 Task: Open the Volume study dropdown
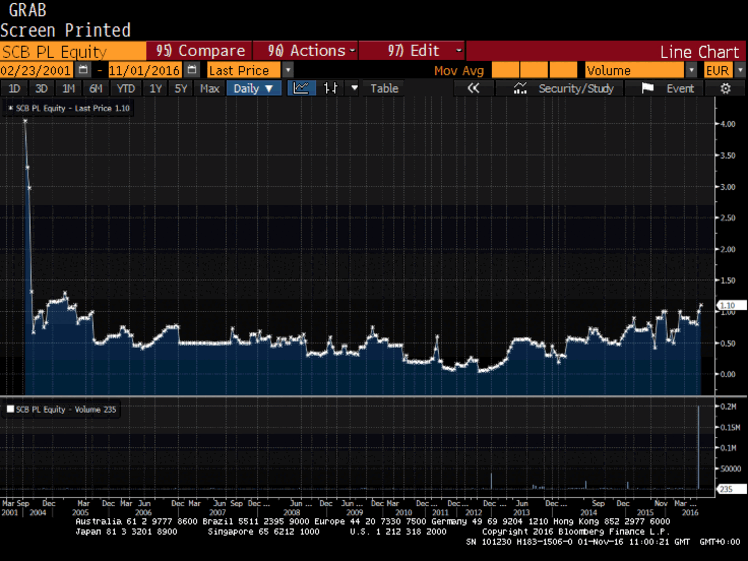[x=691, y=70]
